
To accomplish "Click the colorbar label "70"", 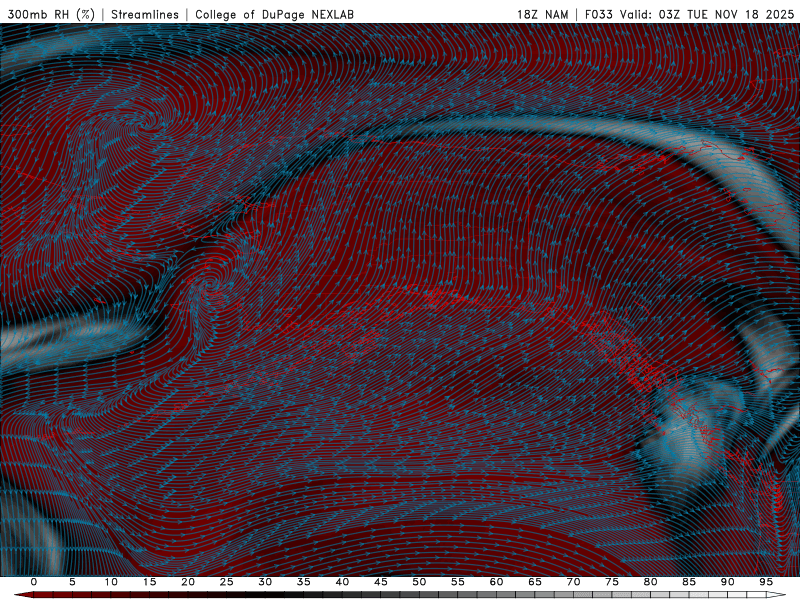I will pyautogui.click(x=573, y=582).
